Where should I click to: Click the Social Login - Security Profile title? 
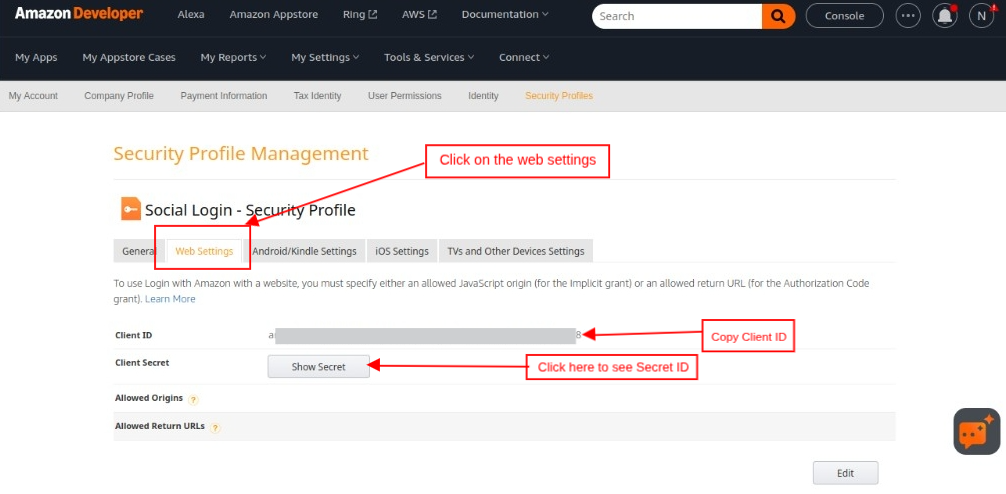click(x=250, y=210)
